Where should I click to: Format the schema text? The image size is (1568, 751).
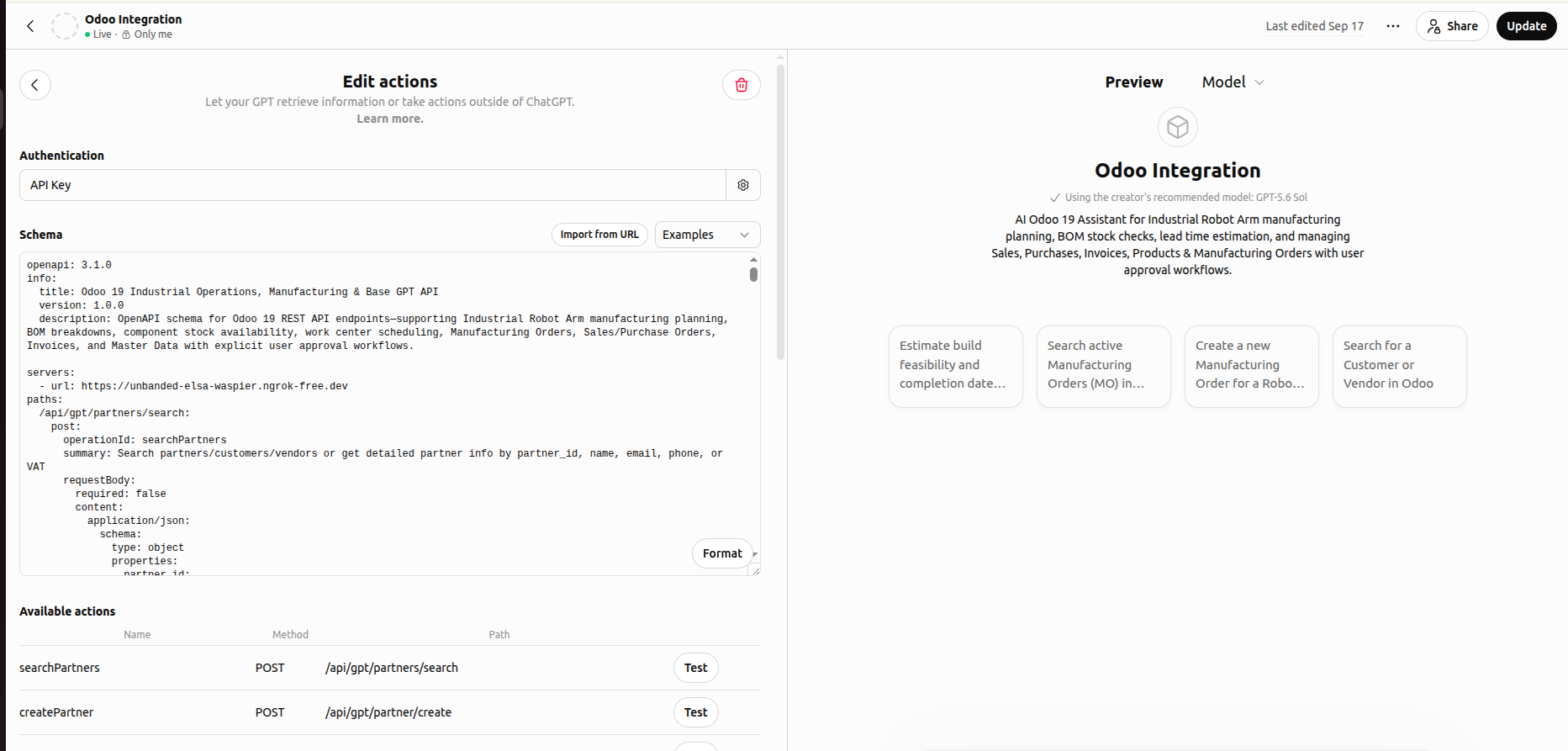tap(722, 553)
